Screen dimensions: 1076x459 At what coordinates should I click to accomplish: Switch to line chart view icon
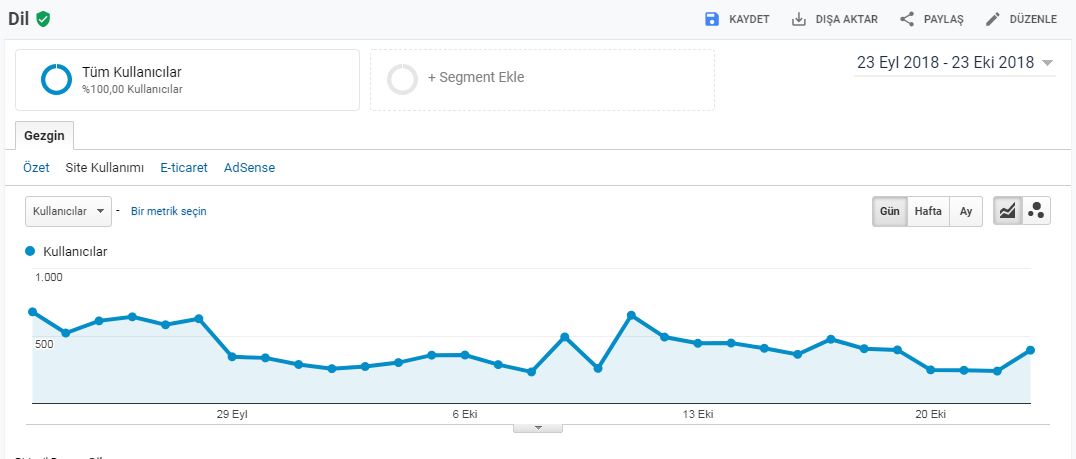click(x=1007, y=211)
